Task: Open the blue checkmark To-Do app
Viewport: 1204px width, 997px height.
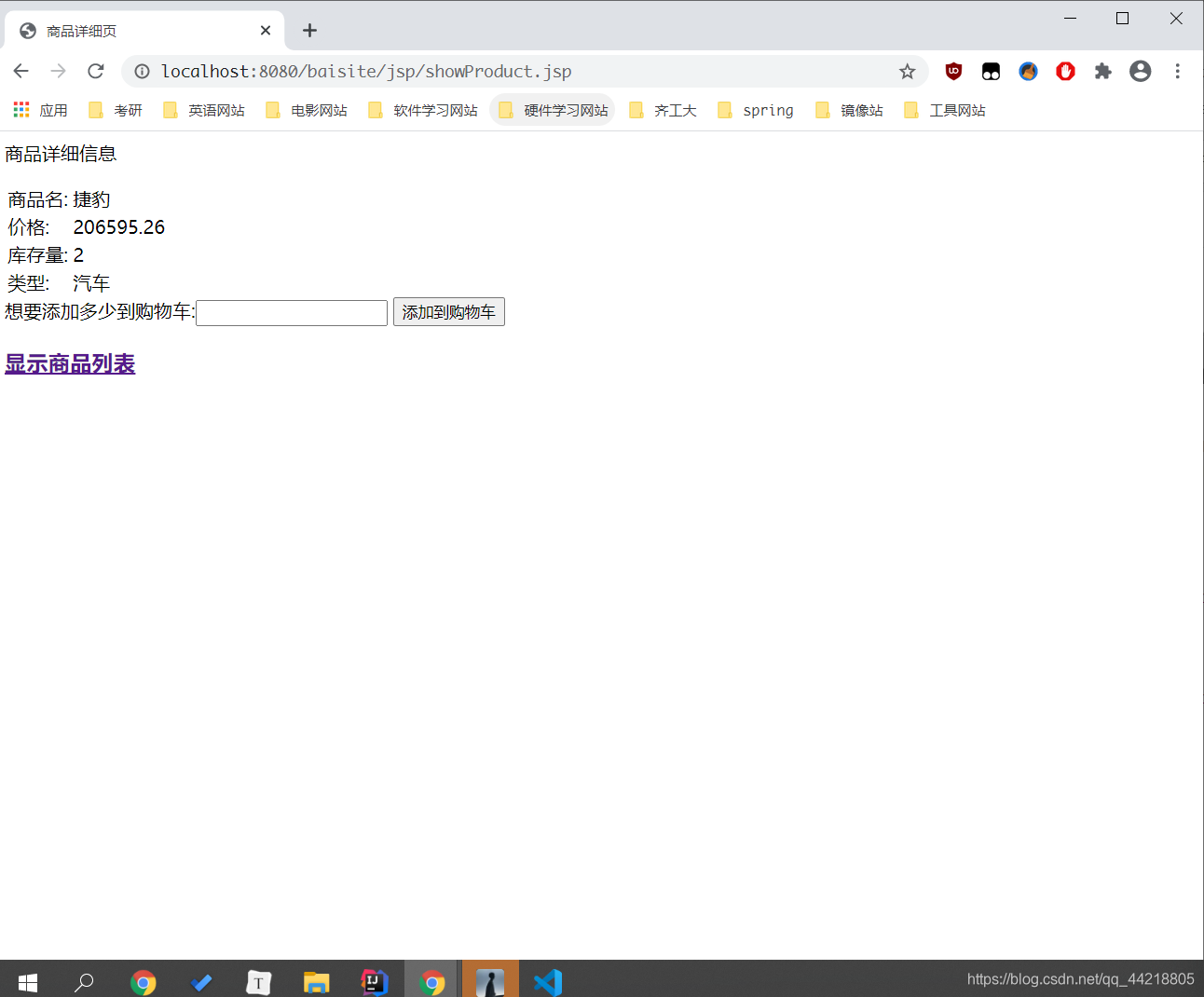Action: point(201,982)
